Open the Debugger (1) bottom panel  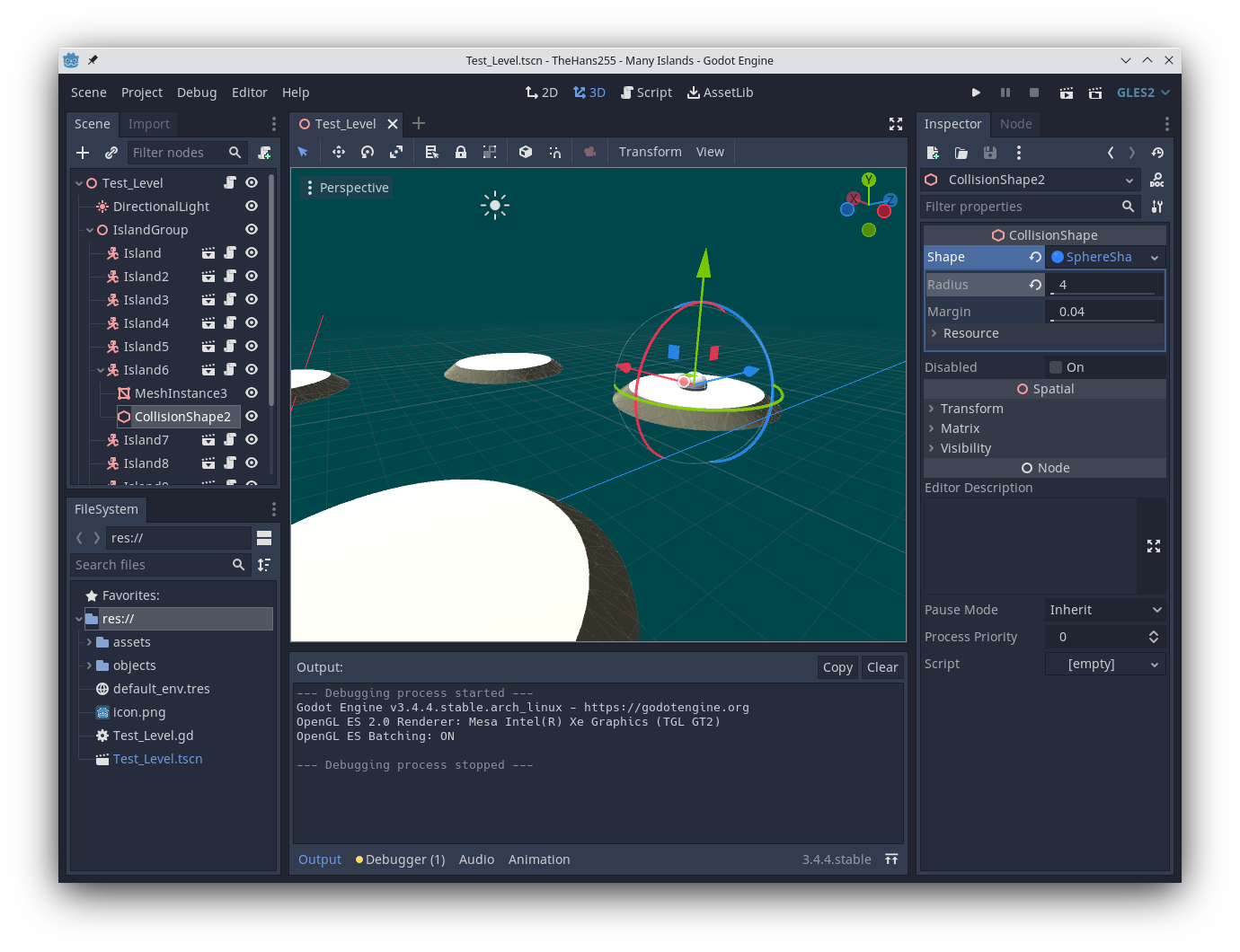pyautogui.click(x=401, y=859)
